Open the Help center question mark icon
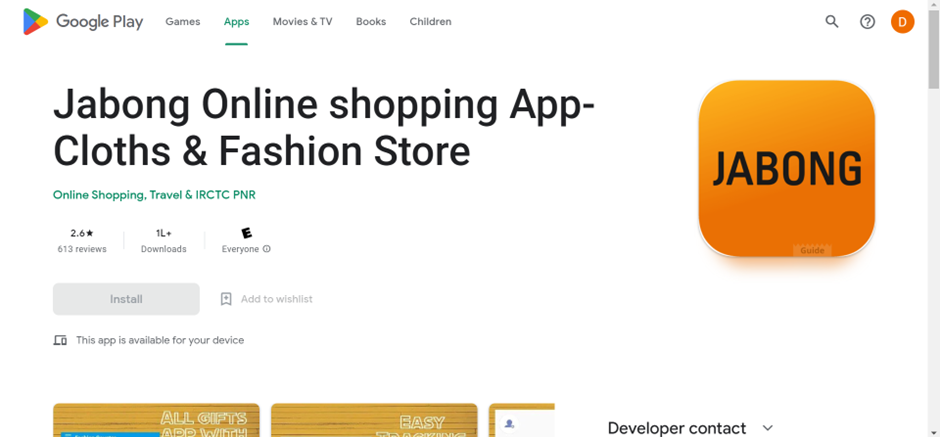The width and height of the screenshot is (940, 437). pyautogui.click(x=867, y=22)
